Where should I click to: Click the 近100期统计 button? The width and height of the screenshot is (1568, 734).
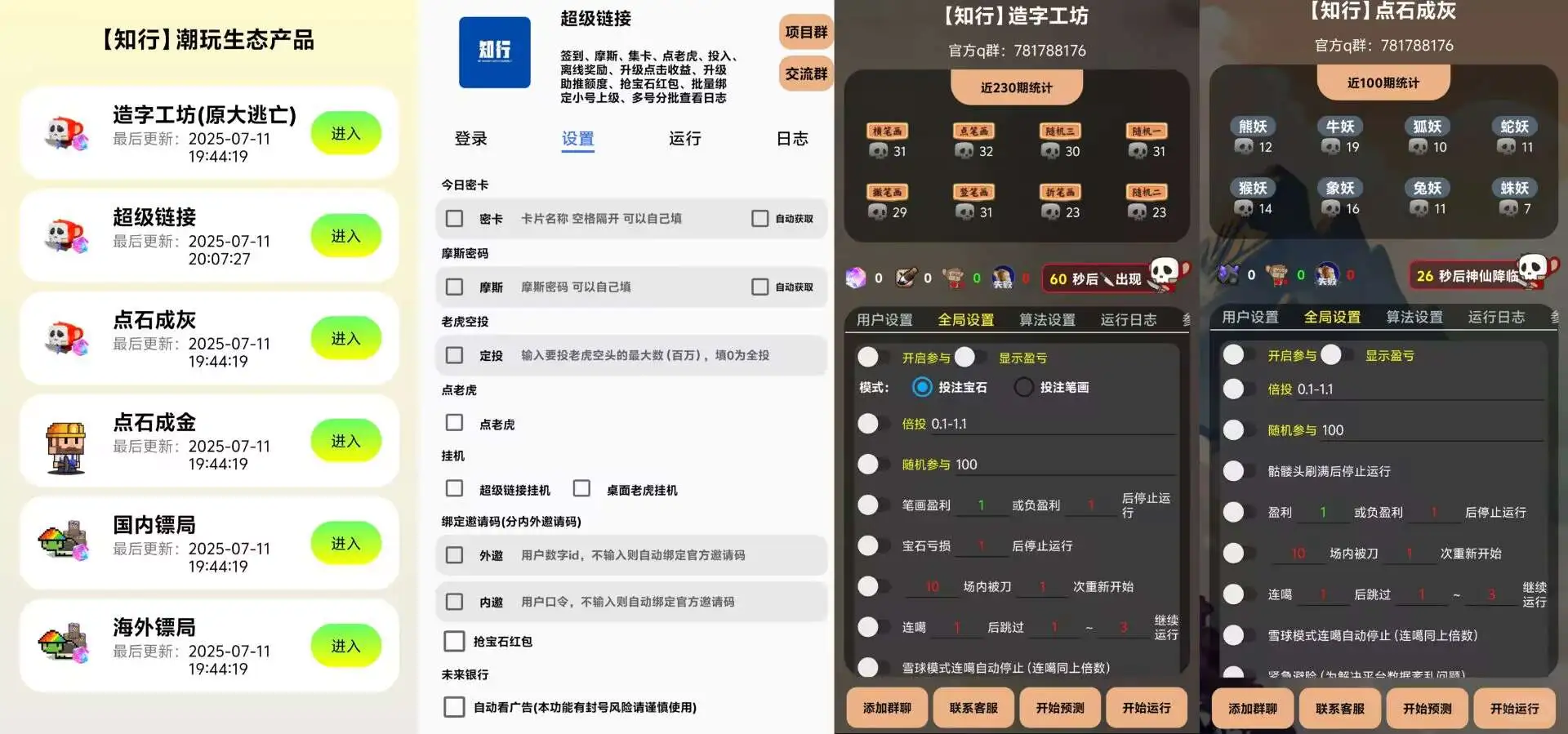[x=1383, y=82]
